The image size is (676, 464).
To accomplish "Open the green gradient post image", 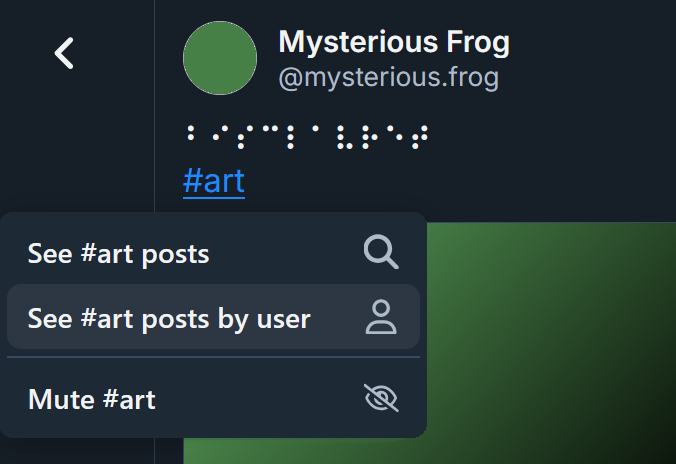I will point(551,343).
